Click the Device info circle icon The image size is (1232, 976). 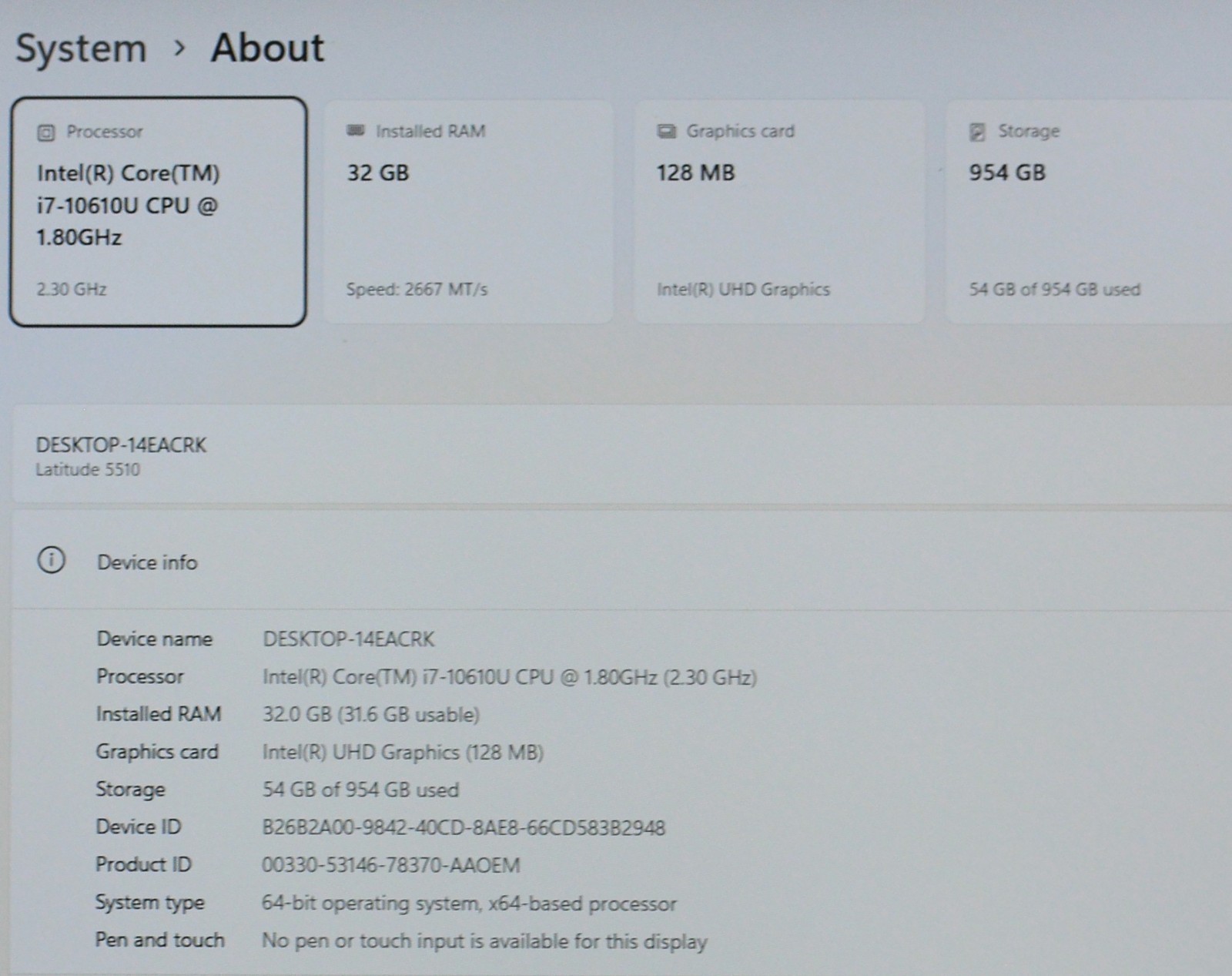[52, 560]
